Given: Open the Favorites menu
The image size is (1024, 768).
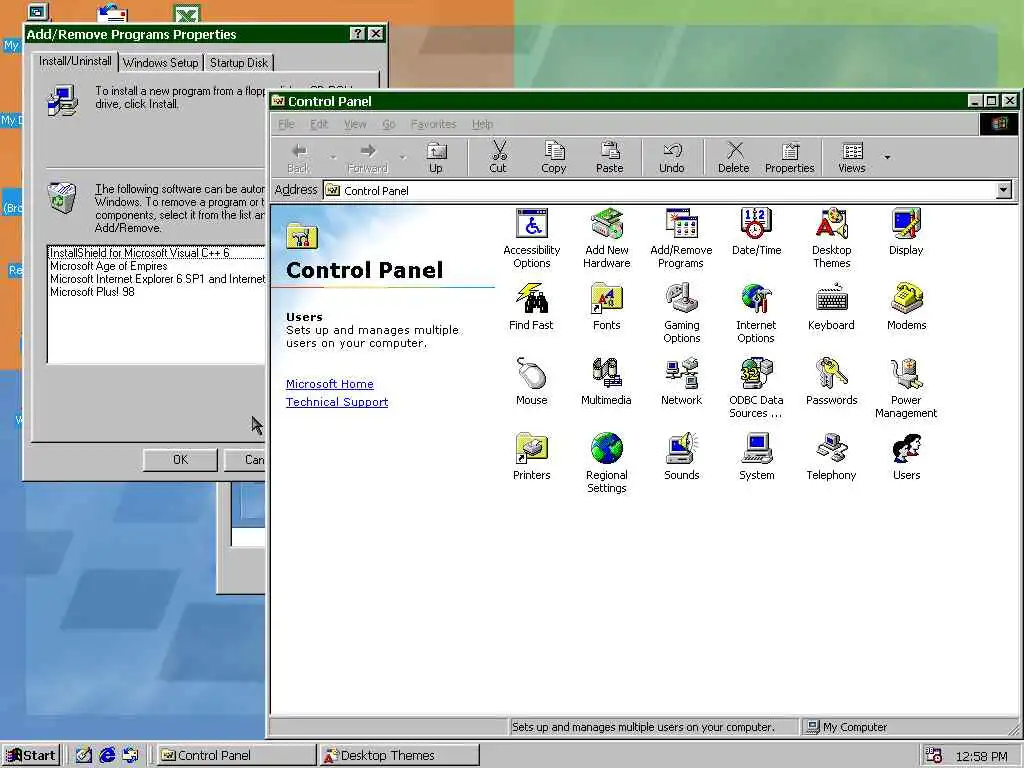Looking at the screenshot, I should (433, 124).
